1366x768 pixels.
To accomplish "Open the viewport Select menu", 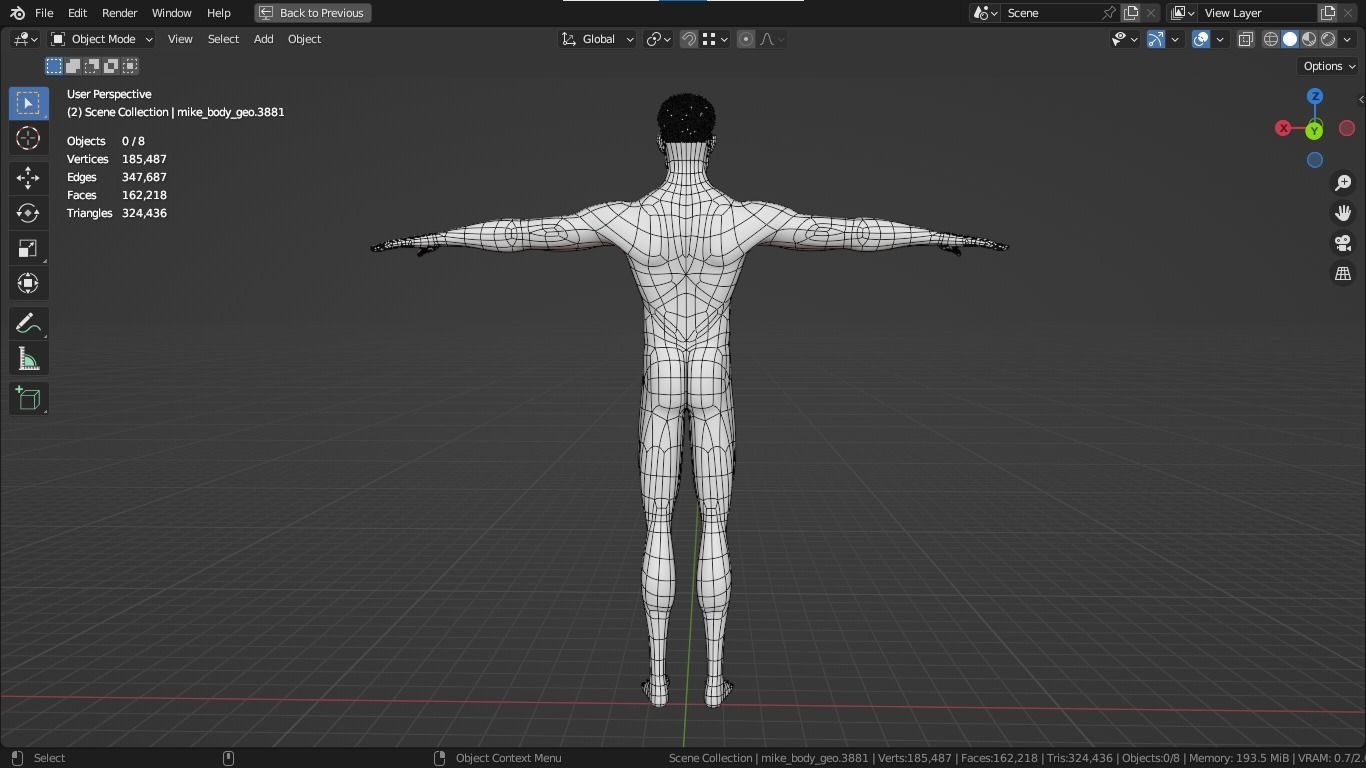I will click(223, 39).
